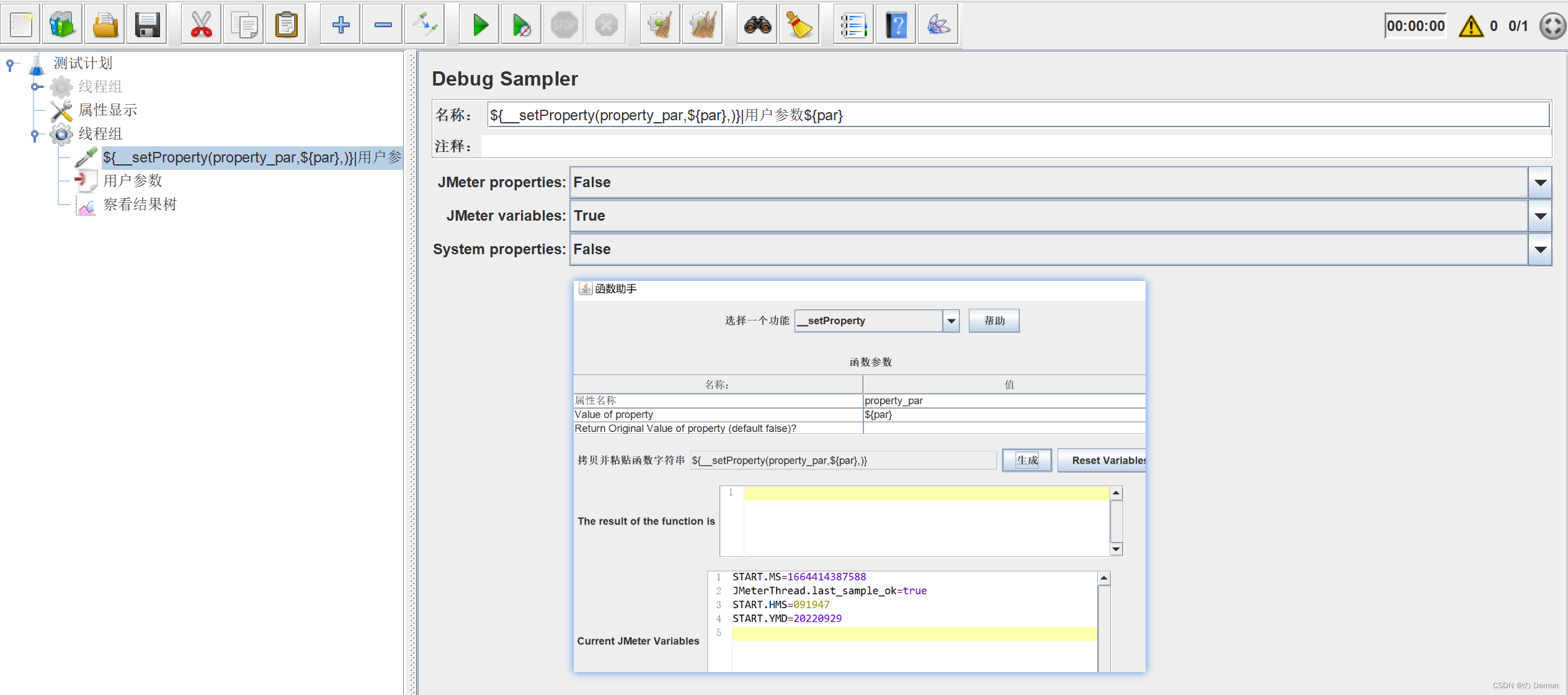This screenshot has width=1568, height=695.
Task: Select 察看结果树 in the tree
Action: [x=140, y=204]
